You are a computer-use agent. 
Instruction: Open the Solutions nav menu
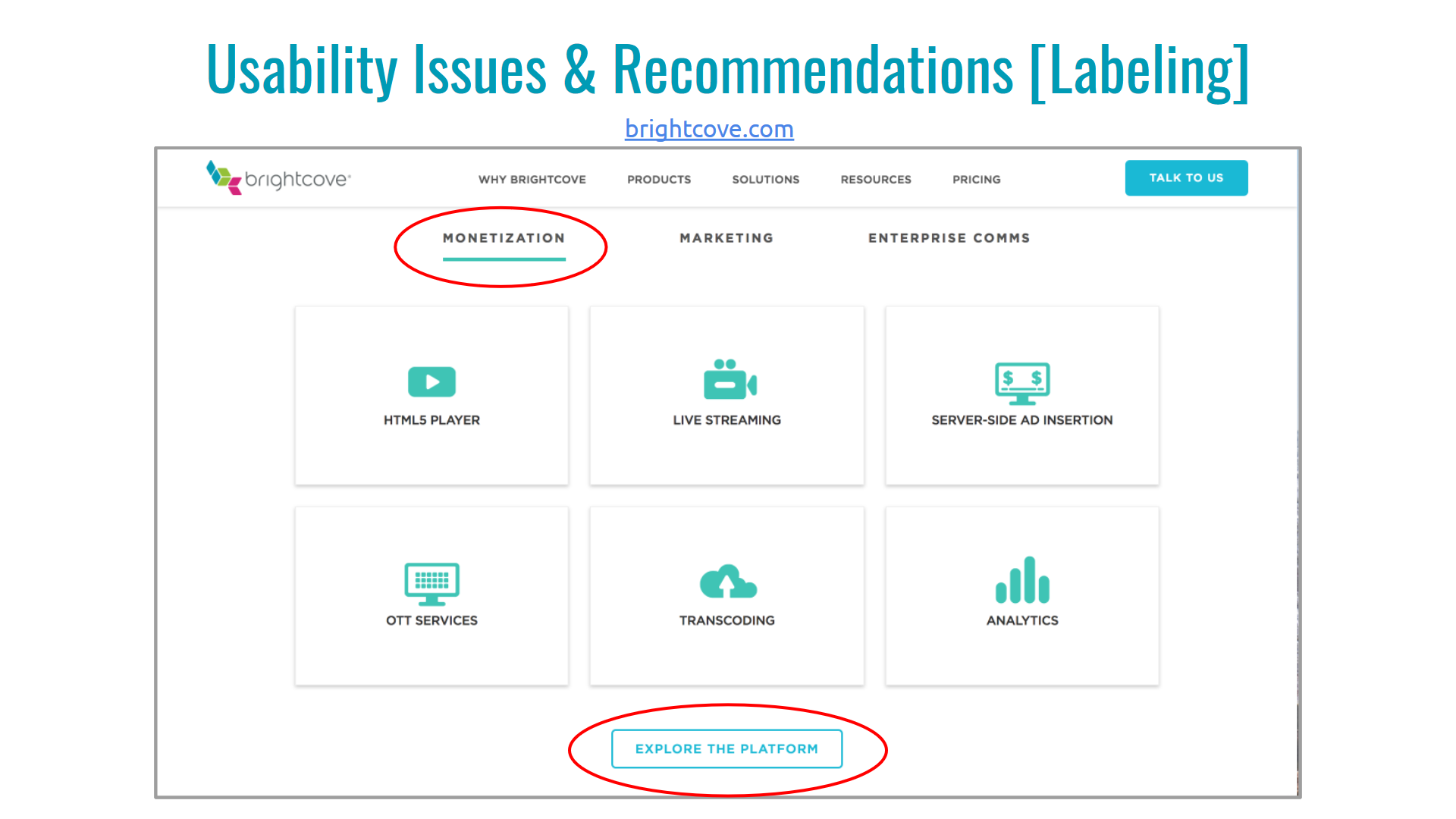pos(765,180)
